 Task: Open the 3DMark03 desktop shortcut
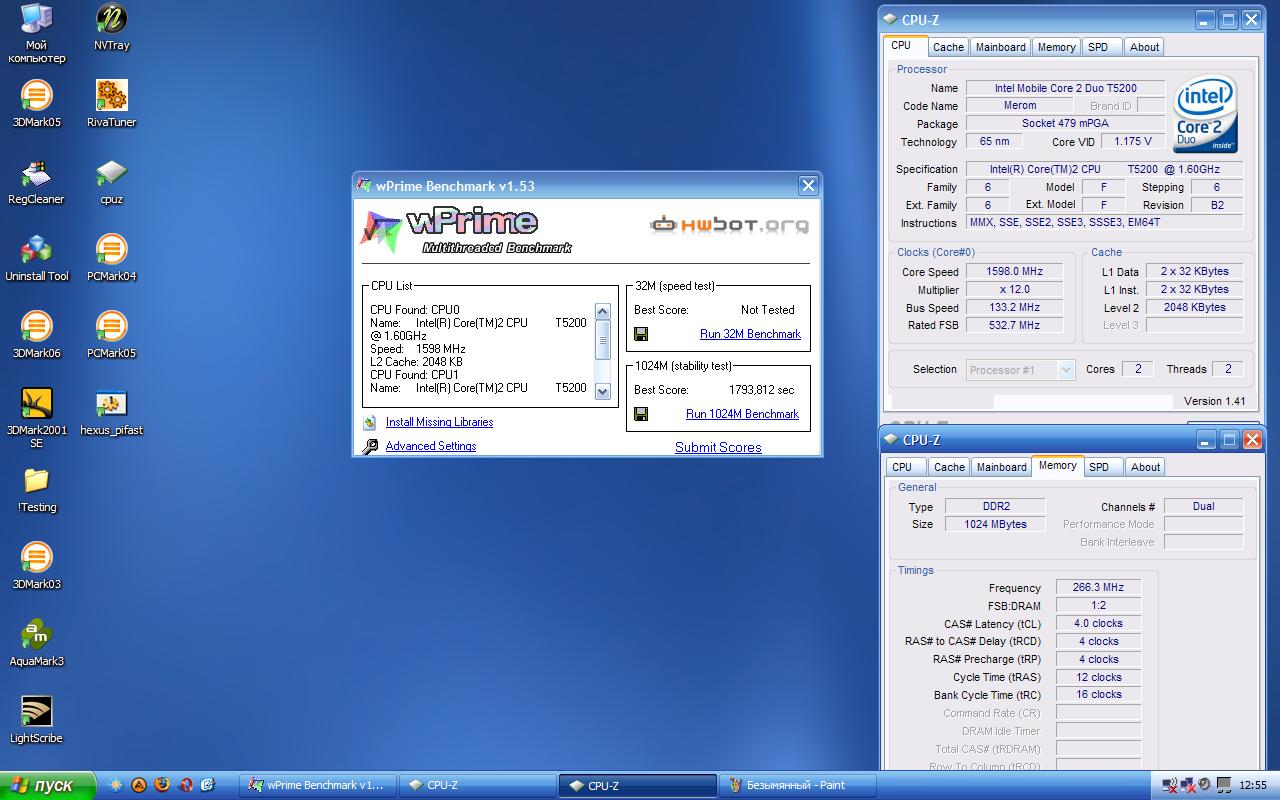(x=36, y=566)
